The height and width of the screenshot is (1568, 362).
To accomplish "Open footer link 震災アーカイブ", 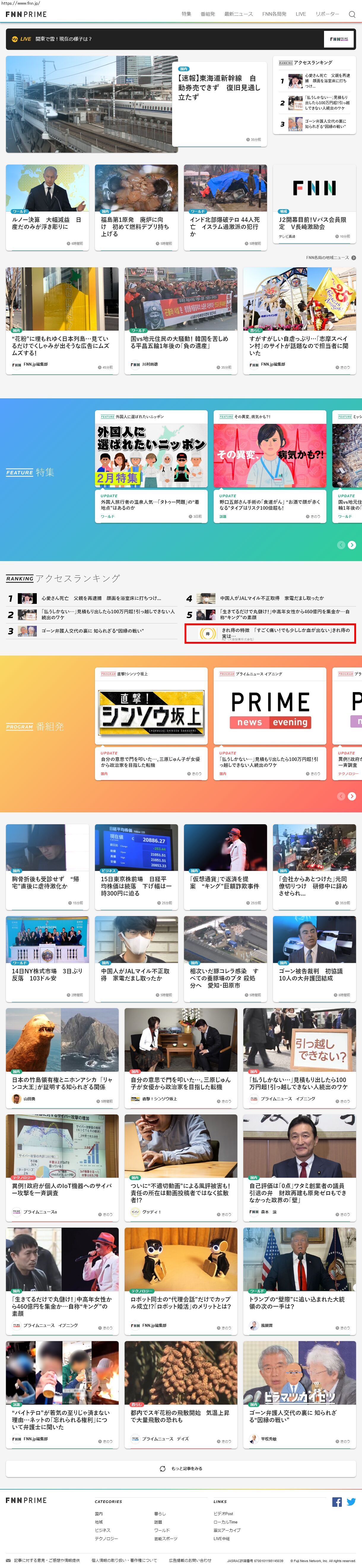I will pos(227,1530).
